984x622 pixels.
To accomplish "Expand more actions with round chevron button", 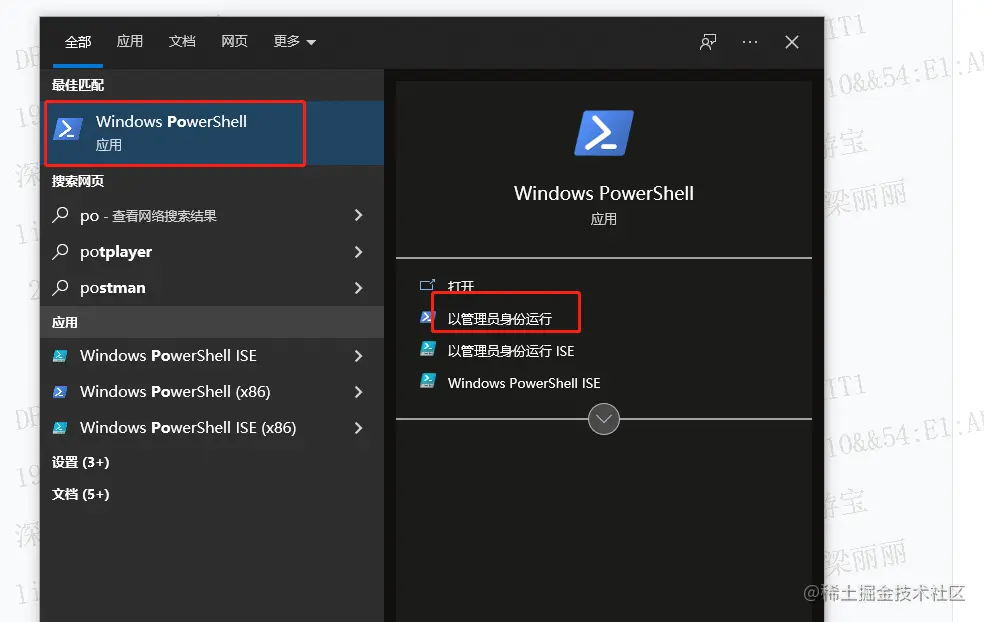I will (604, 419).
